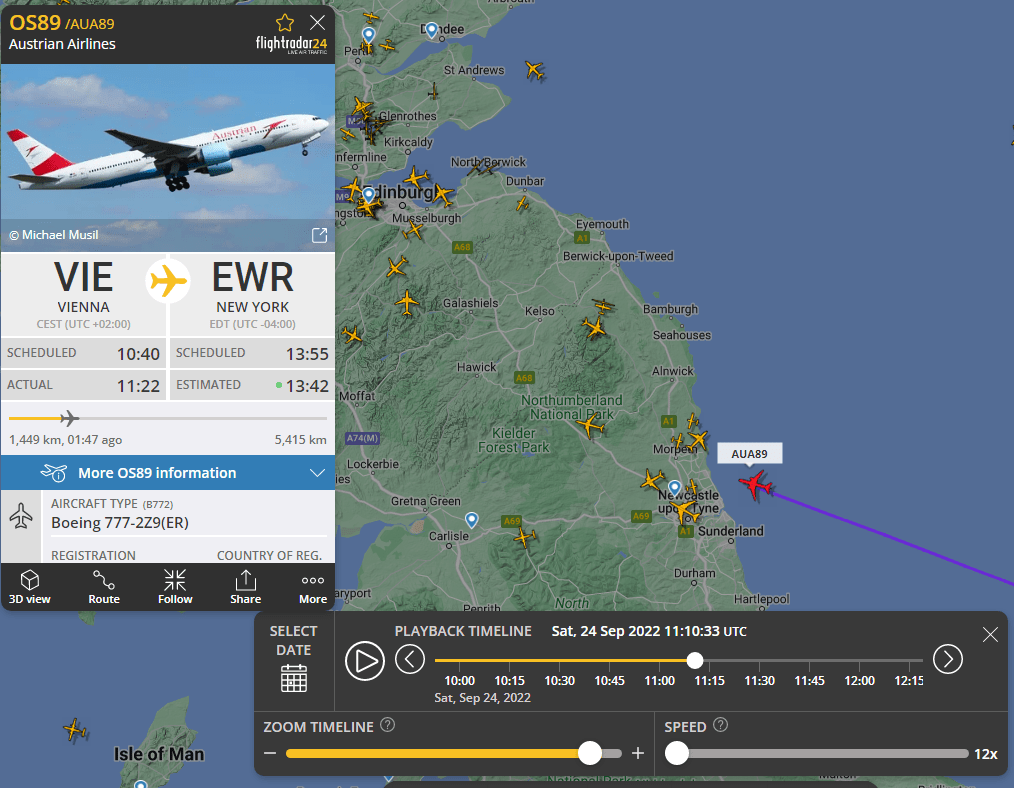Increase timeline zoom with the plus button
The image size is (1014, 788).
(638, 753)
